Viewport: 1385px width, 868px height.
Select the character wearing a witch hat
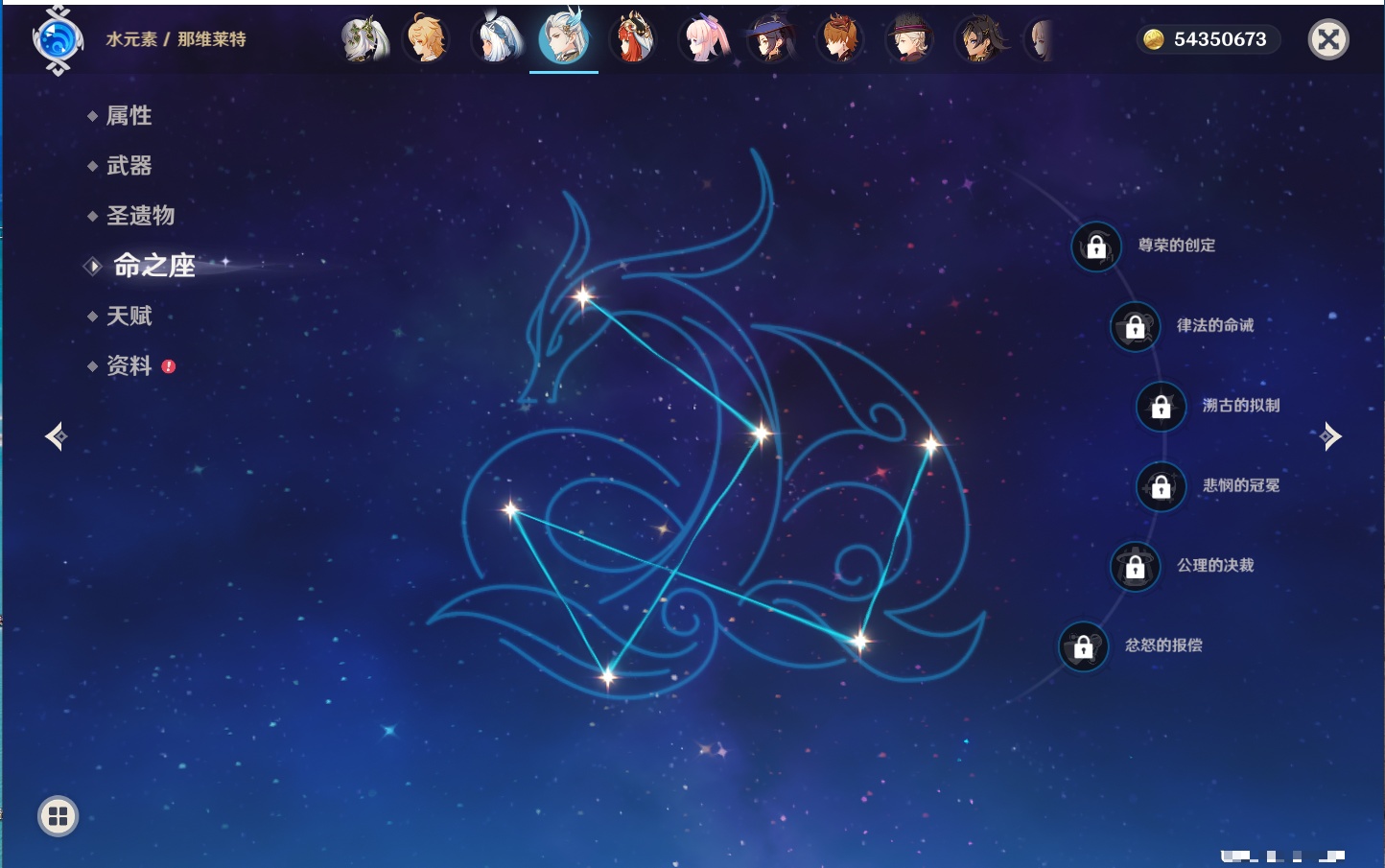click(x=770, y=39)
